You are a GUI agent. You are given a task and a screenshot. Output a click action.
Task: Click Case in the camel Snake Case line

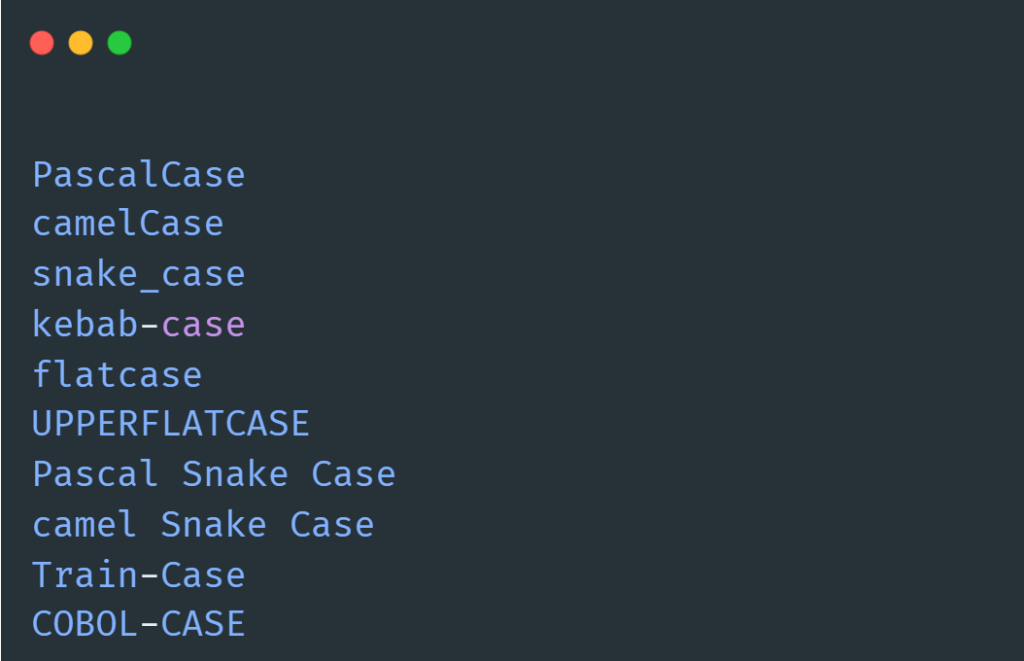click(x=332, y=525)
